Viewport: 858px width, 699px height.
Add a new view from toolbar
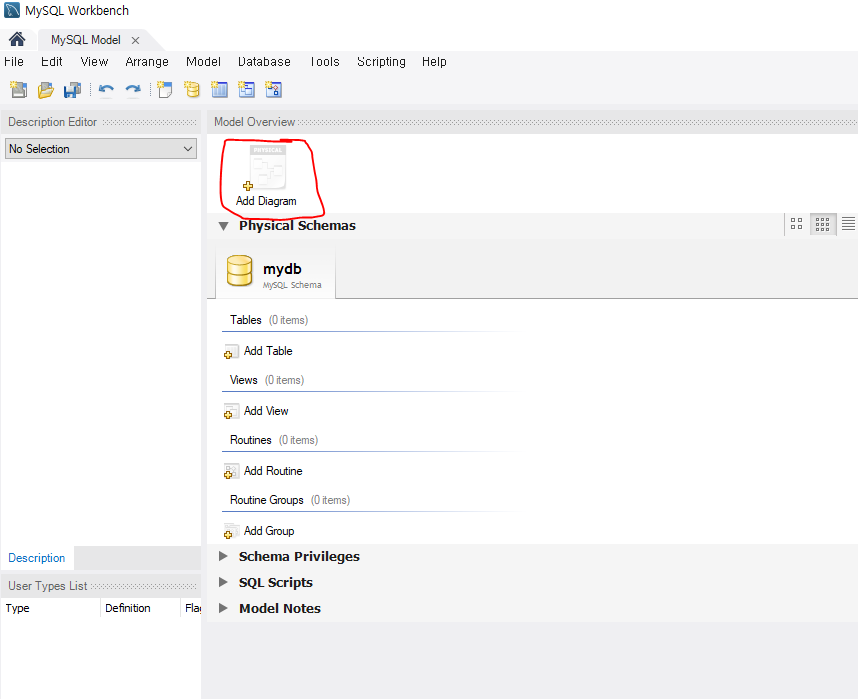coord(246,89)
